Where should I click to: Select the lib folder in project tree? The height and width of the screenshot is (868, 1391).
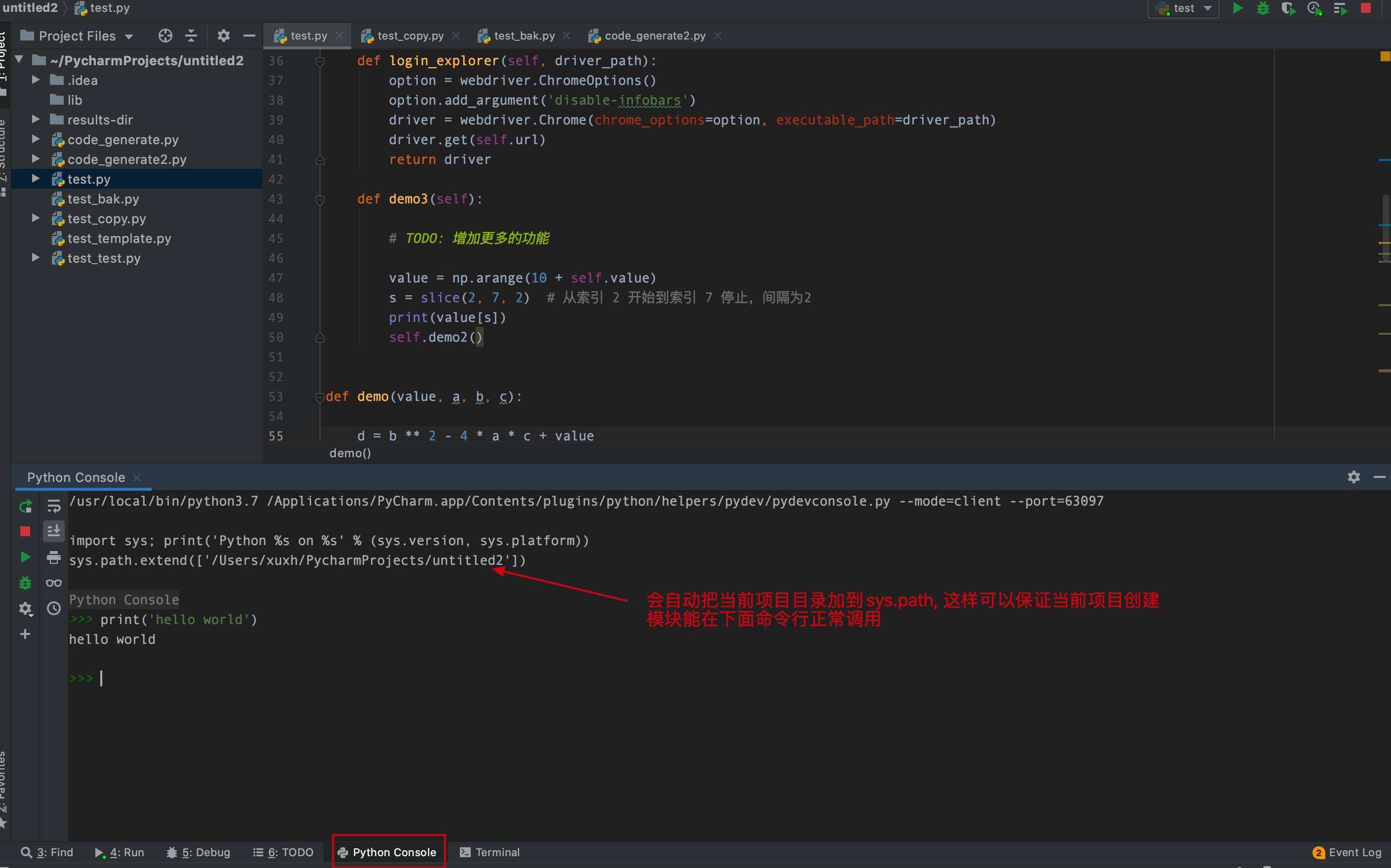(x=75, y=100)
